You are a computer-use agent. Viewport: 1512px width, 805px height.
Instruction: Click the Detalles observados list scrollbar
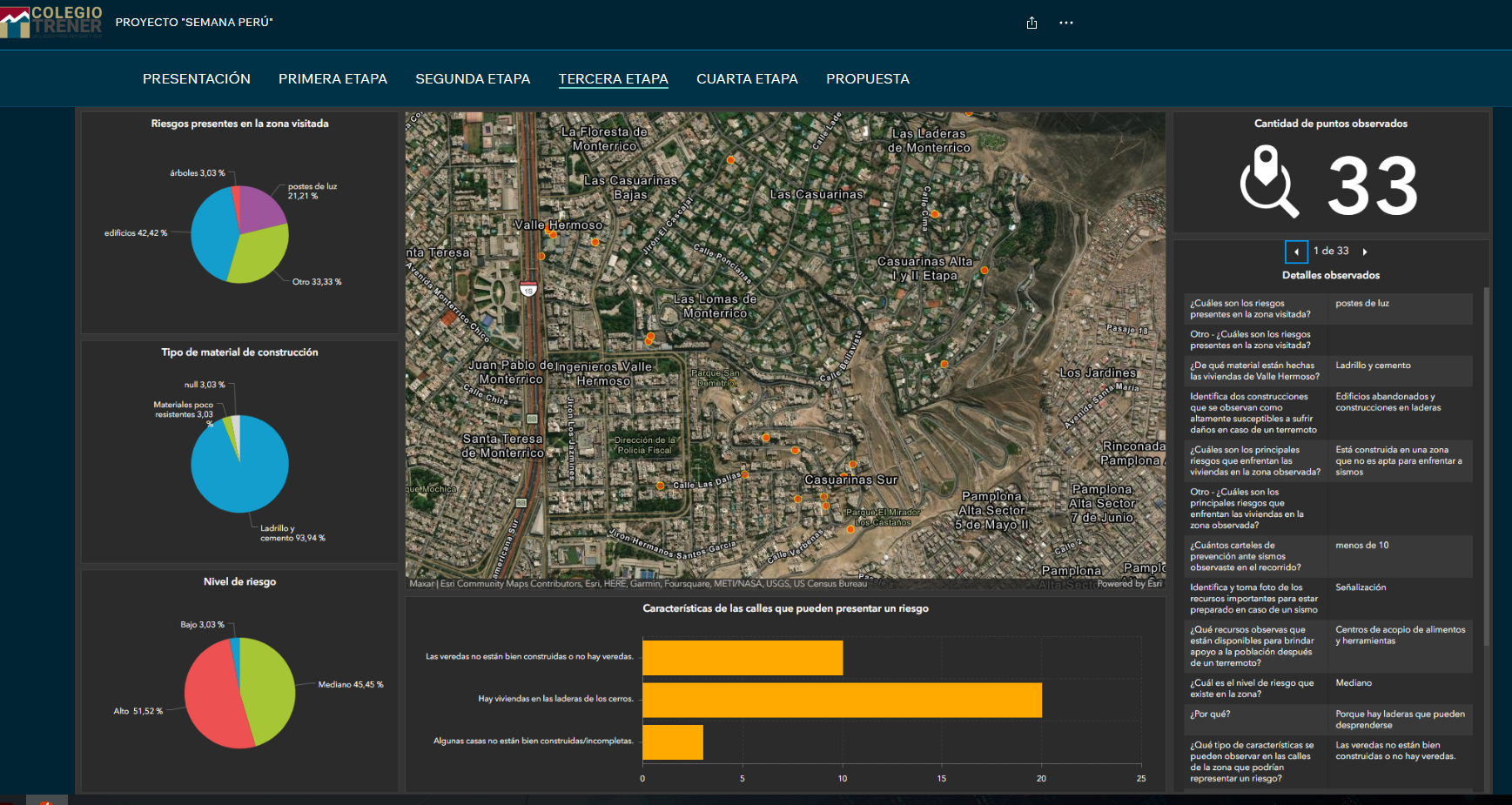coord(1486,466)
